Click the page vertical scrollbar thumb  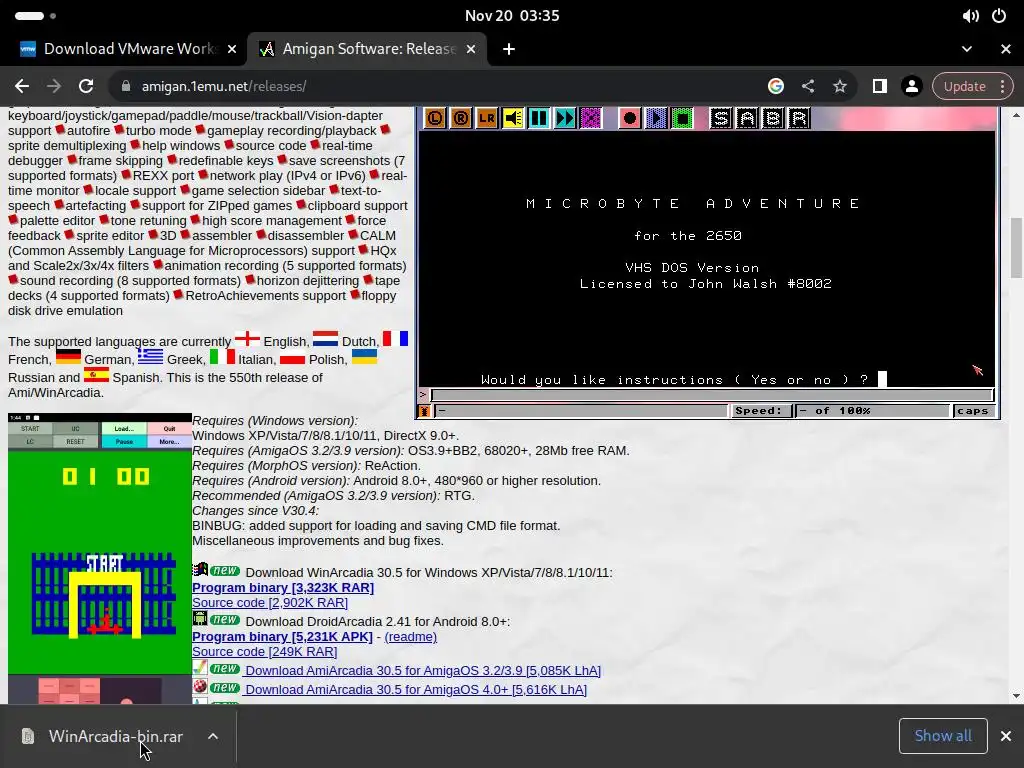1016,248
